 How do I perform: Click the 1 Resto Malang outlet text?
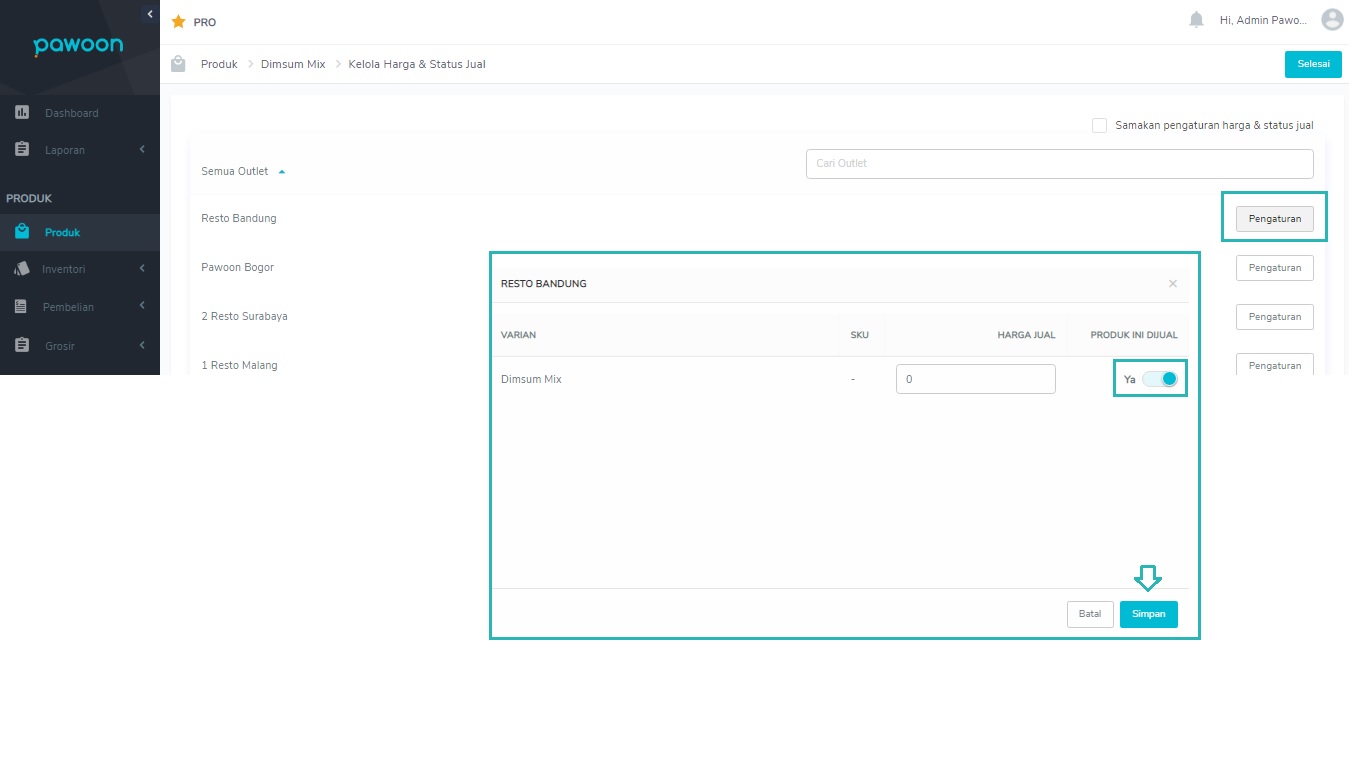pyautogui.click(x=239, y=365)
